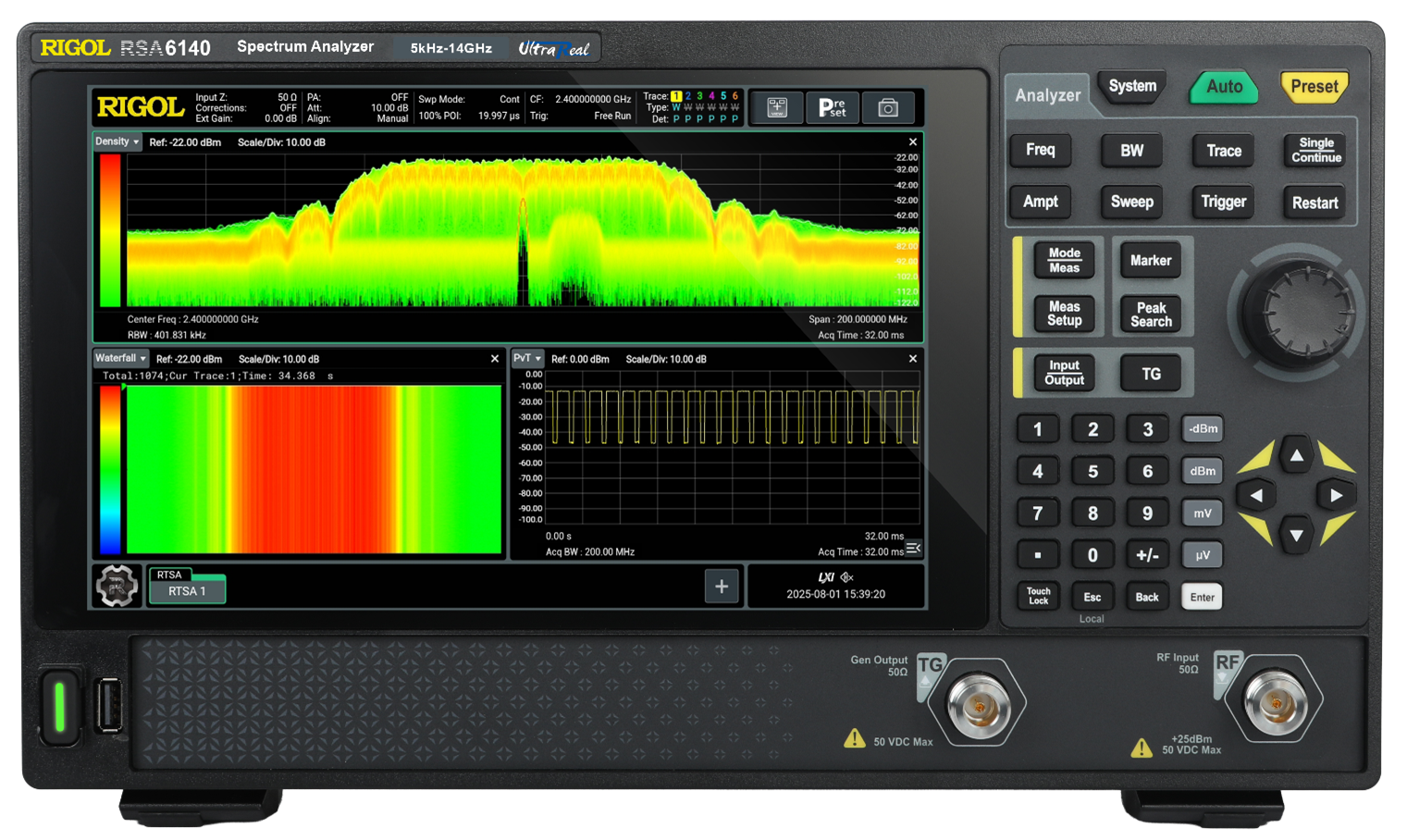Open settings via the gear icon
This screenshot has height=840, width=1407.
pyautogui.click(x=117, y=586)
